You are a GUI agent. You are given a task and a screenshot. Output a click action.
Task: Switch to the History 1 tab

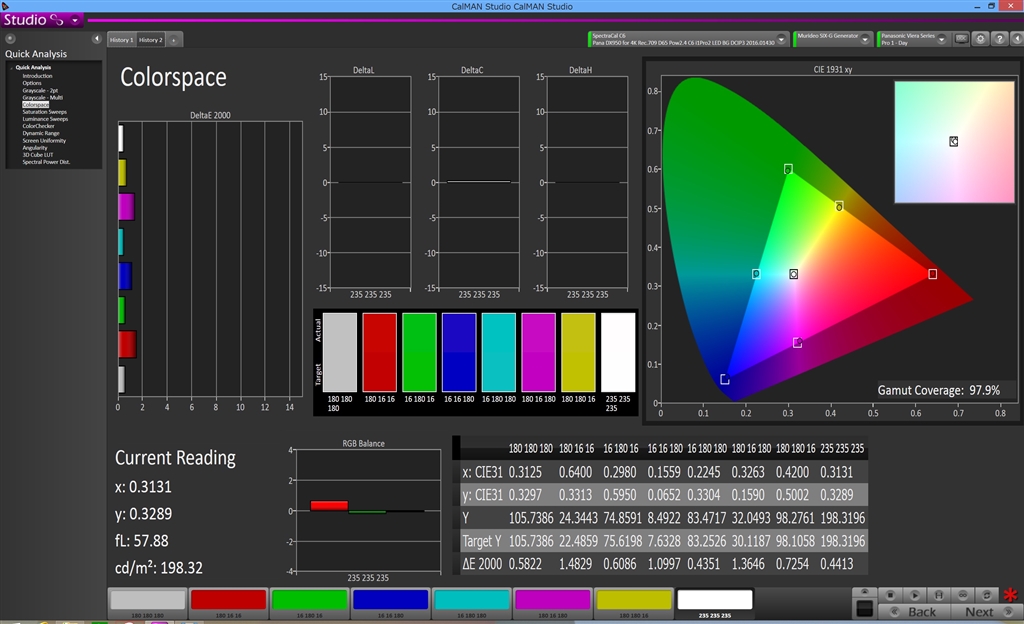(121, 40)
